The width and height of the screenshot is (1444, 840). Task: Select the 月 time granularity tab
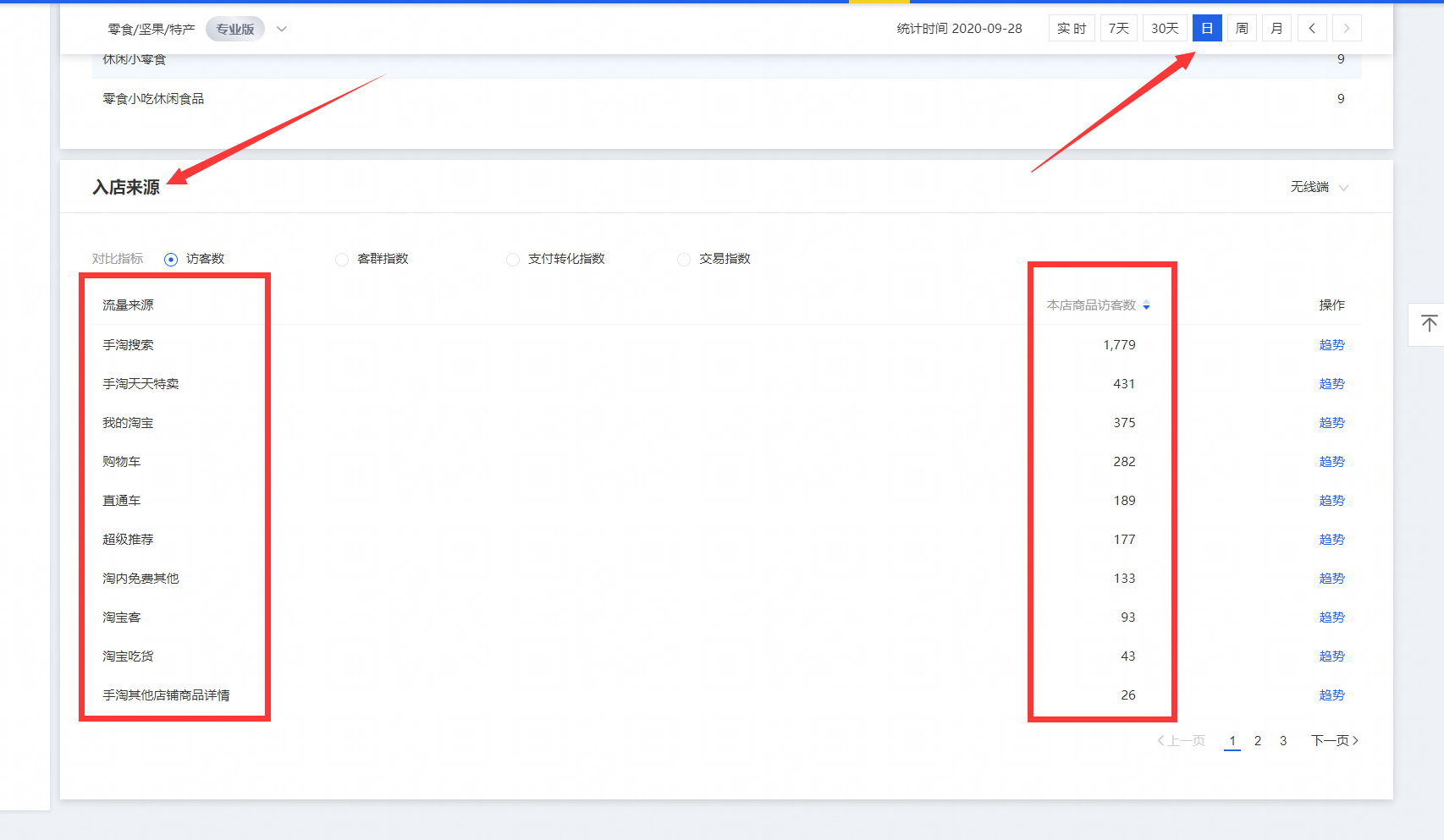pyautogui.click(x=1276, y=28)
